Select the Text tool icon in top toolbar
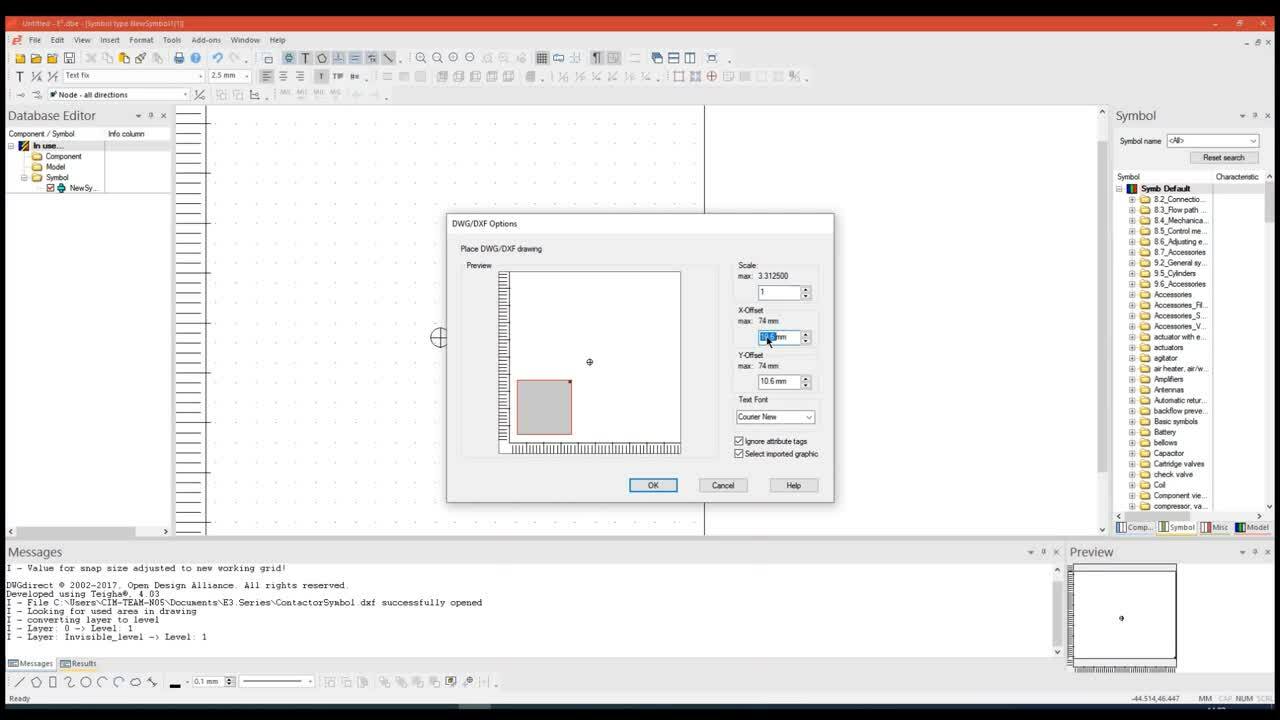This screenshot has width=1280, height=720. pos(305,58)
